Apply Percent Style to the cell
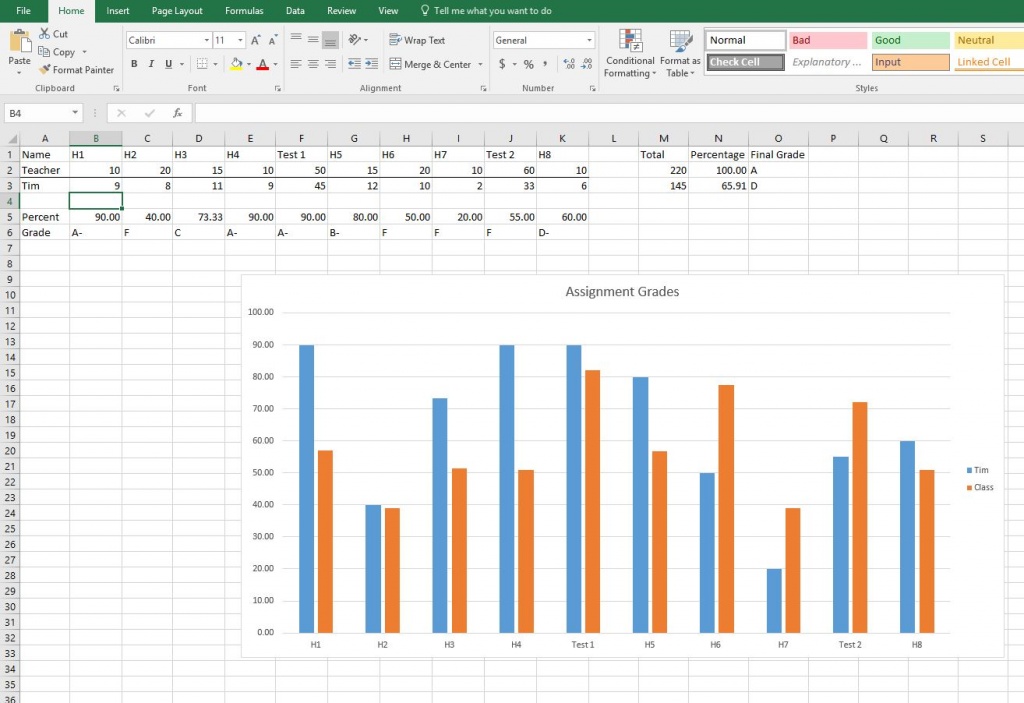Viewport: 1024px width, 703px height. tap(528, 64)
